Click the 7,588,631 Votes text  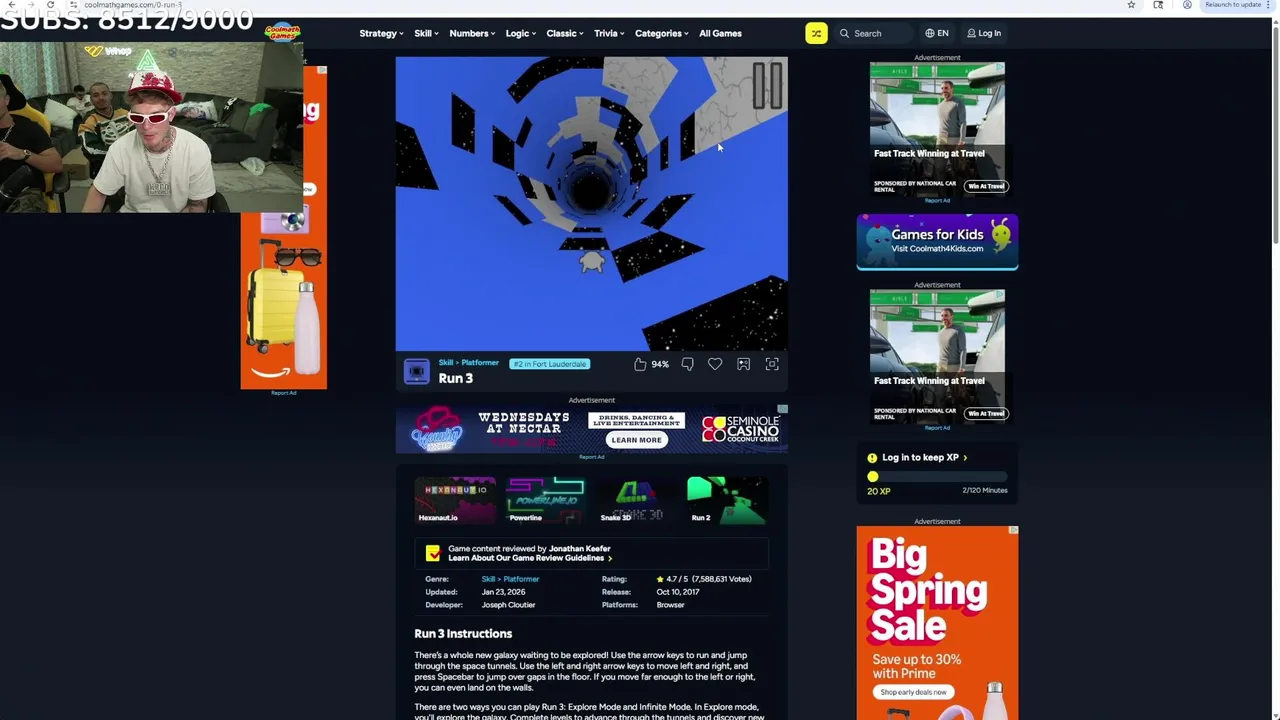pyautogui.click(x=721, y=579)
